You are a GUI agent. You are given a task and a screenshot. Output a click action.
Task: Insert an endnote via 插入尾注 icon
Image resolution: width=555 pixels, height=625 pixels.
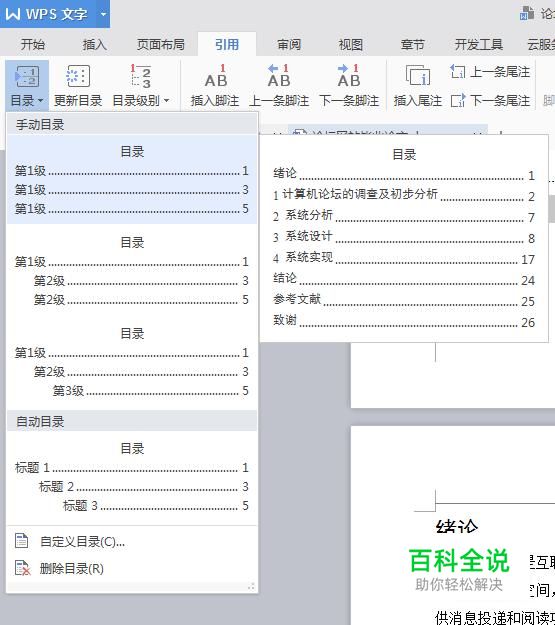418,75
